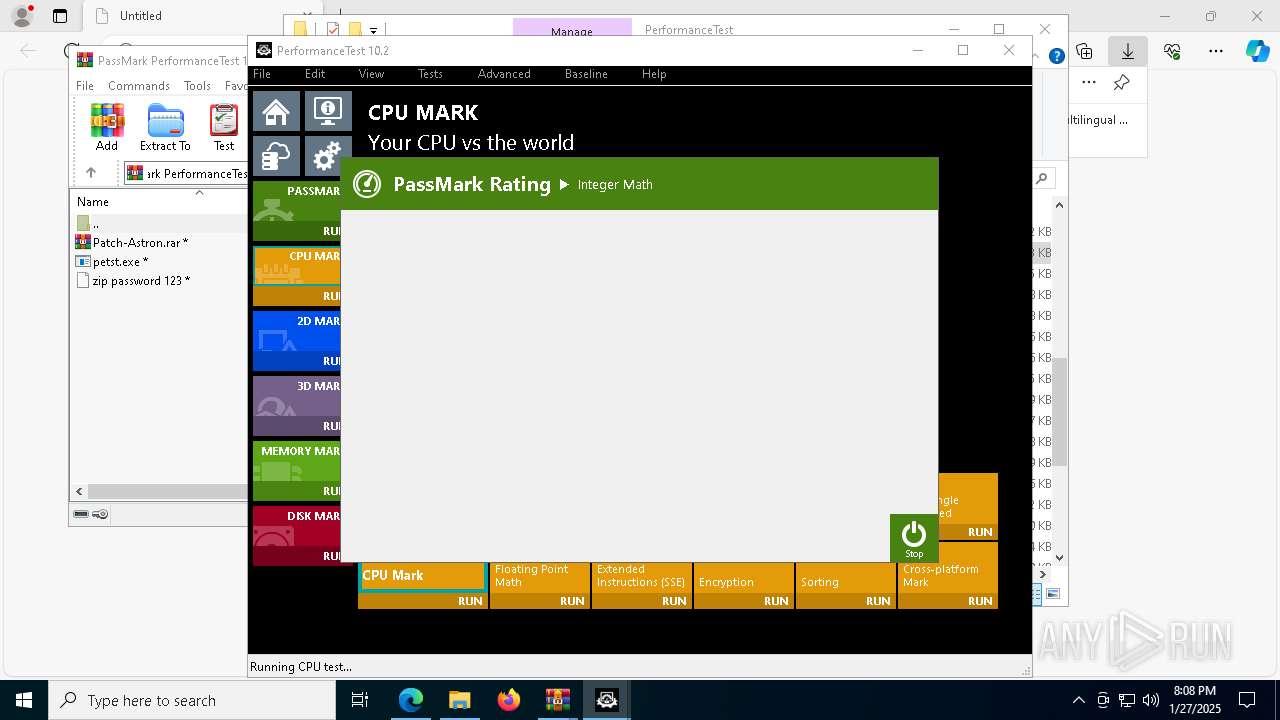This screenshot has width=1280, height=720.
Task: Run the Sorting test
Action: click(878, 601)
